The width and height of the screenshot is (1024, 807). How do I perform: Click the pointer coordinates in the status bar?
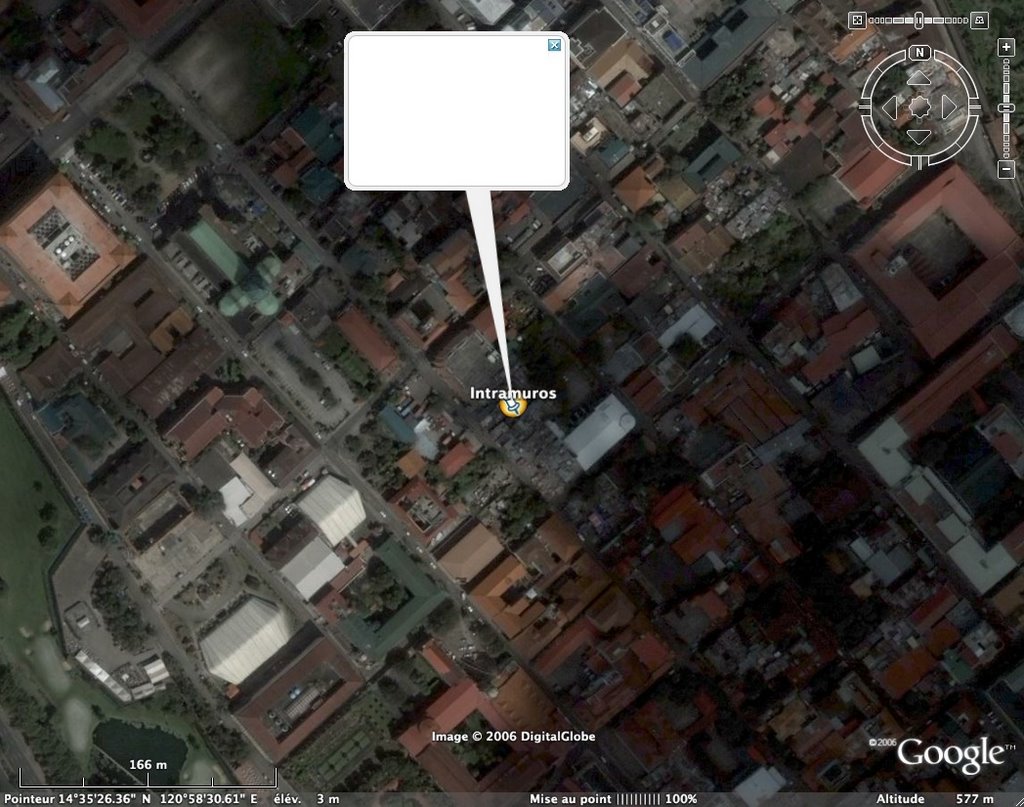click(131, 799)
